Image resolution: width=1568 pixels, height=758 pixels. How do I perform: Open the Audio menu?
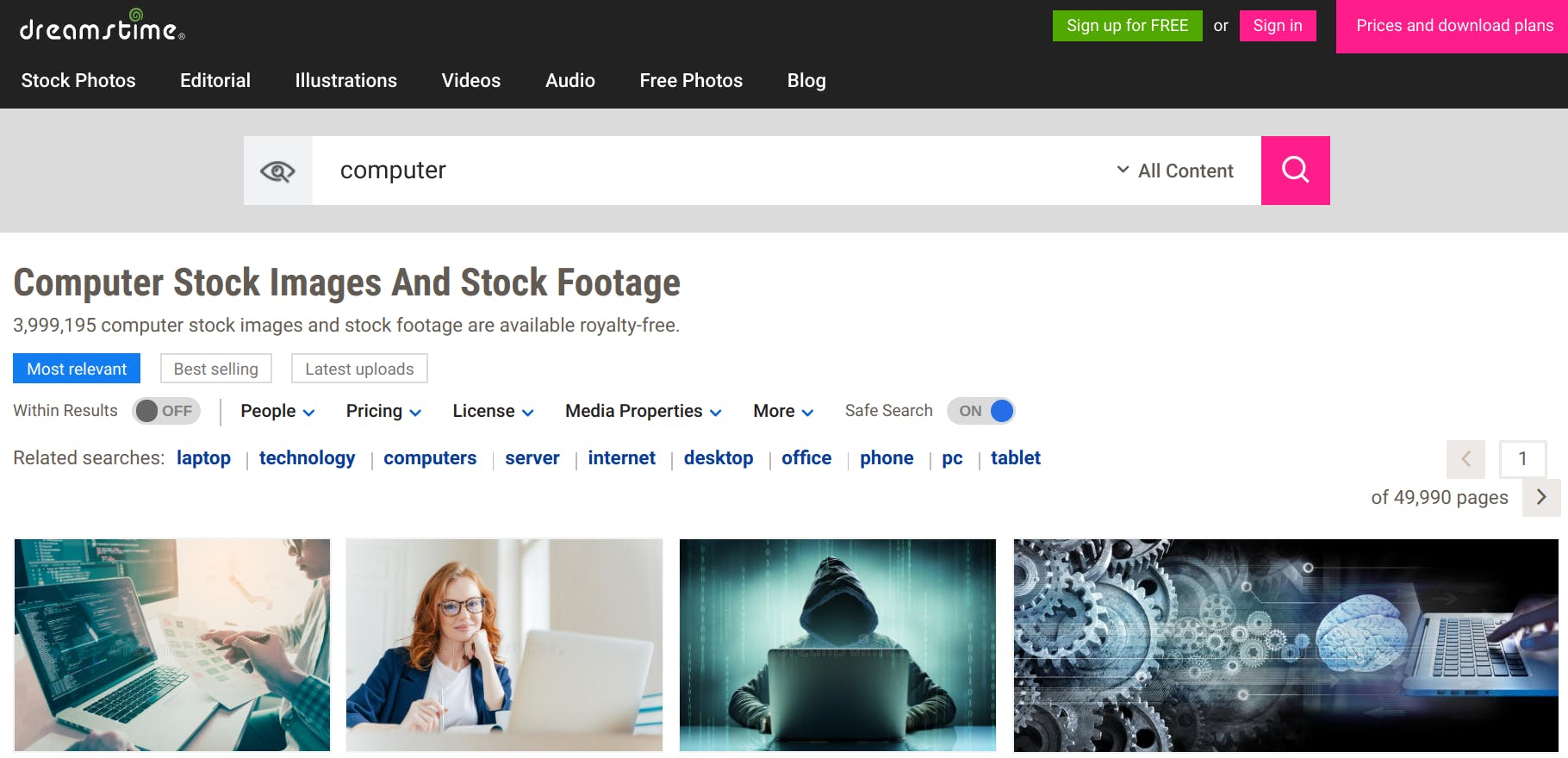pos(570,80)
